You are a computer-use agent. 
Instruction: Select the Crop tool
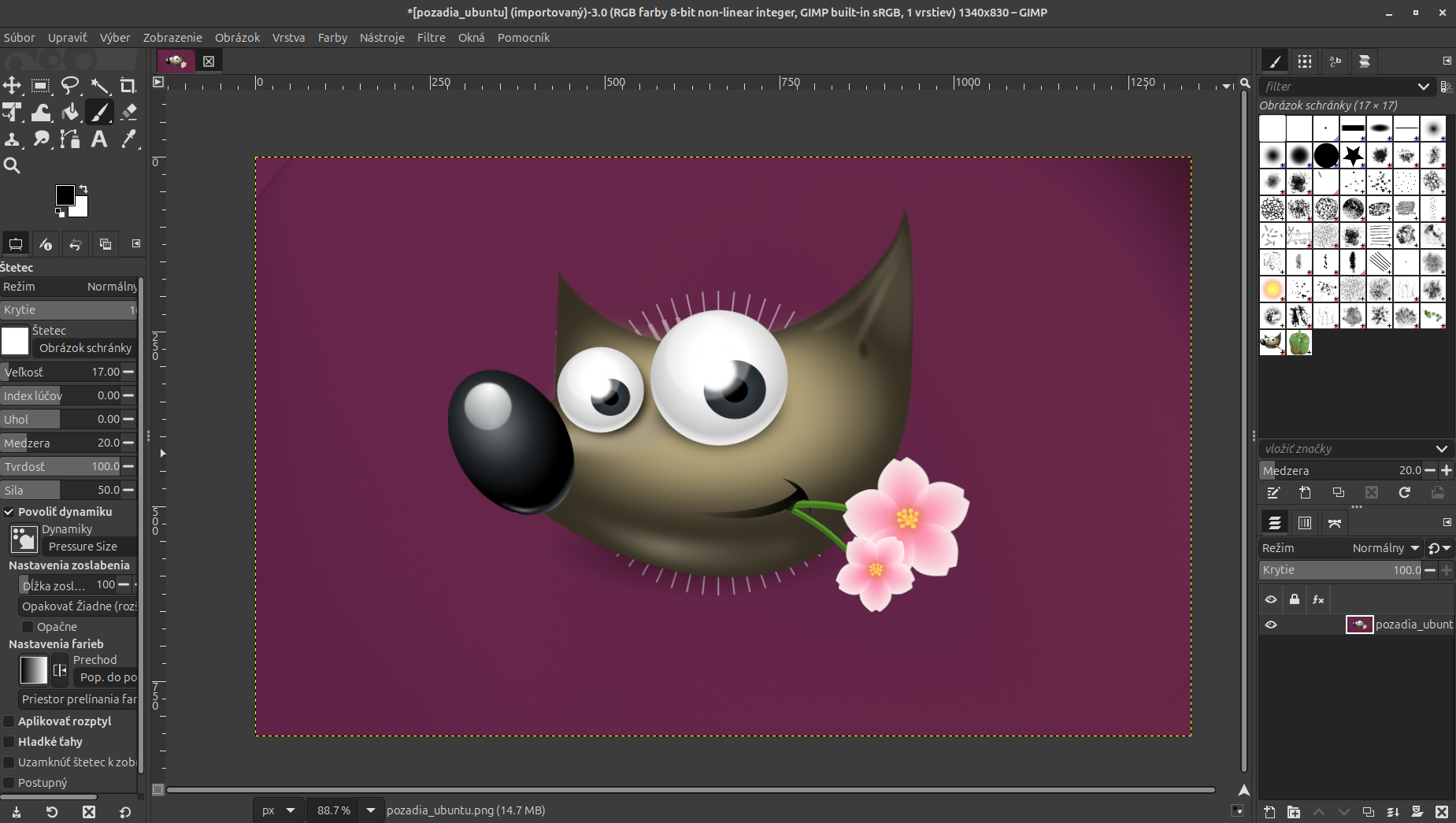128,85
